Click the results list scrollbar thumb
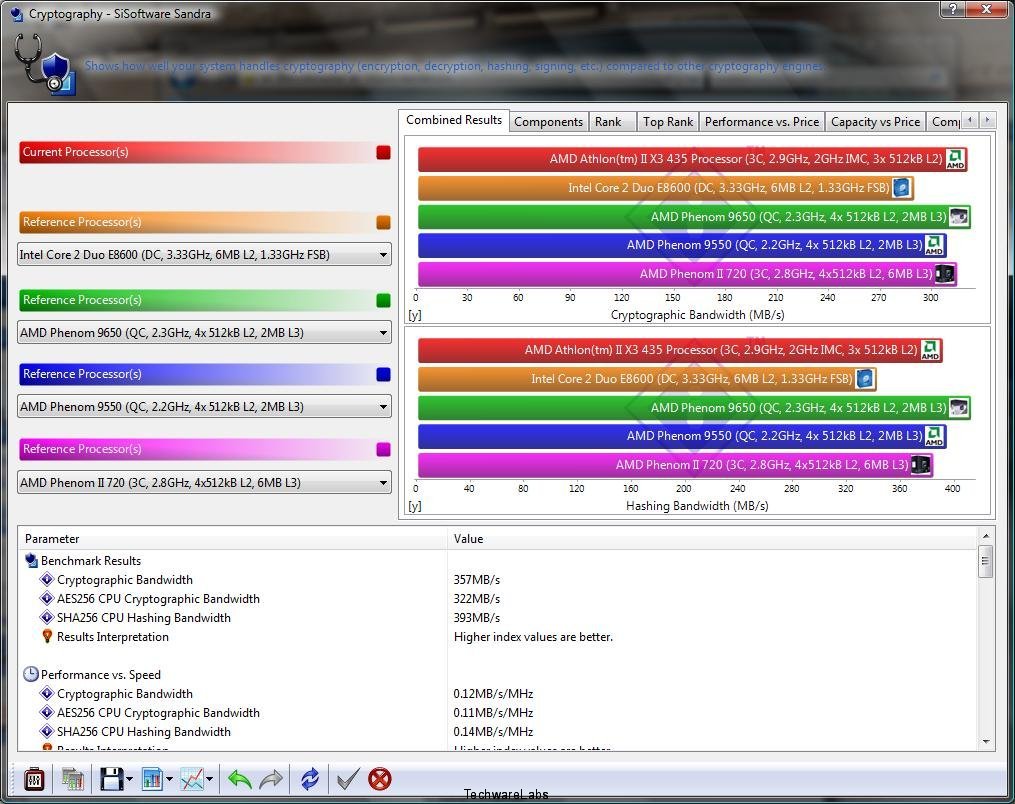 985,561
